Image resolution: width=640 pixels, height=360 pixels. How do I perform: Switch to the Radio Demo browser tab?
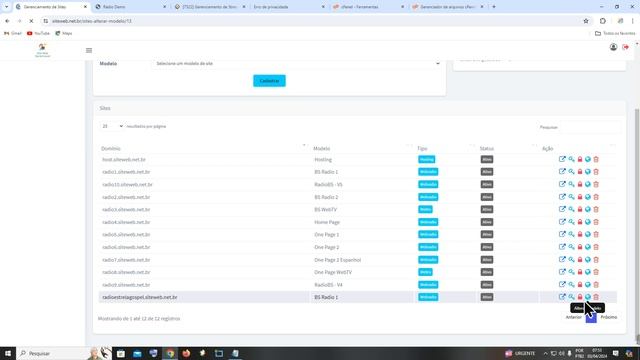[x=131, y=7]
